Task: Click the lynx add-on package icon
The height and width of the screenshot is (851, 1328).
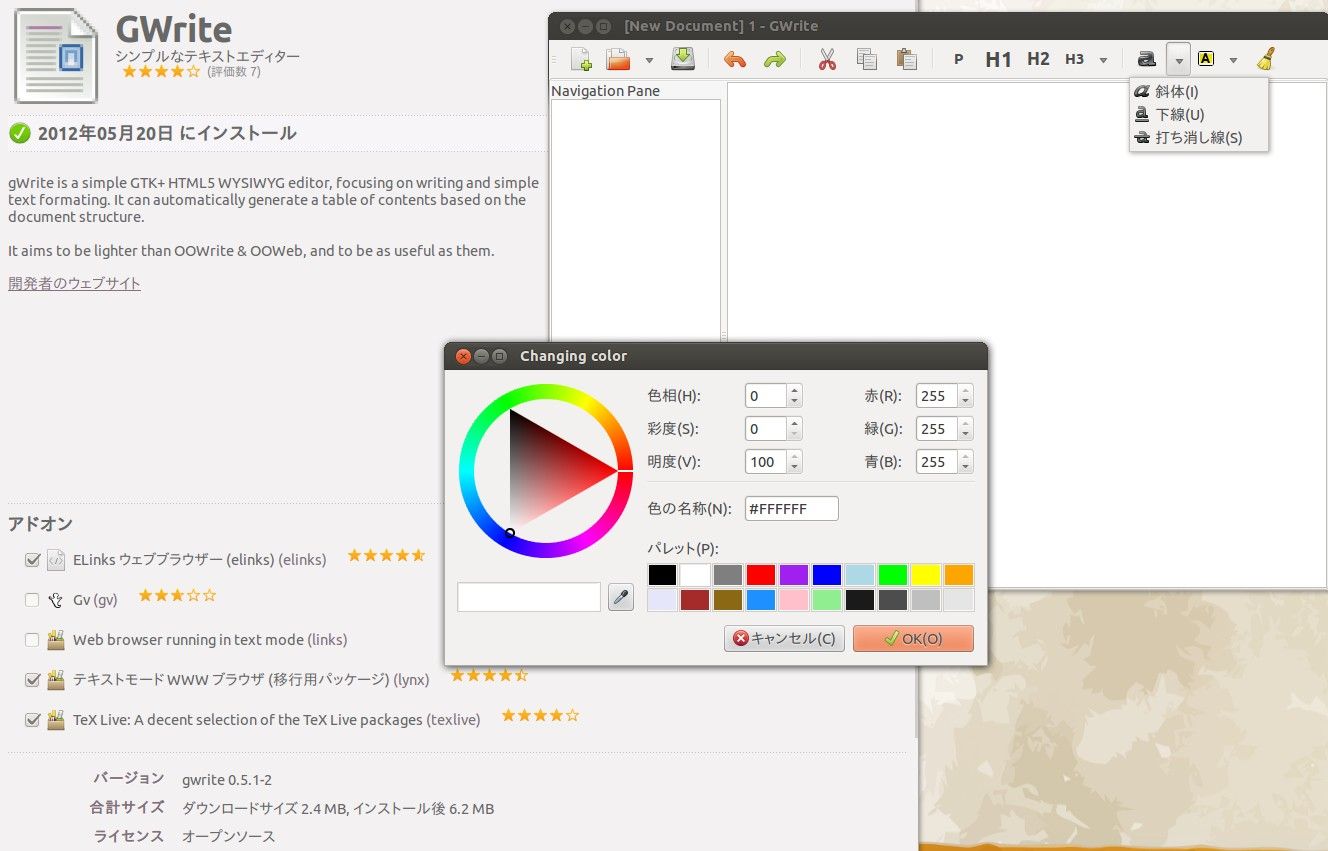Action: tap(56, 680)
